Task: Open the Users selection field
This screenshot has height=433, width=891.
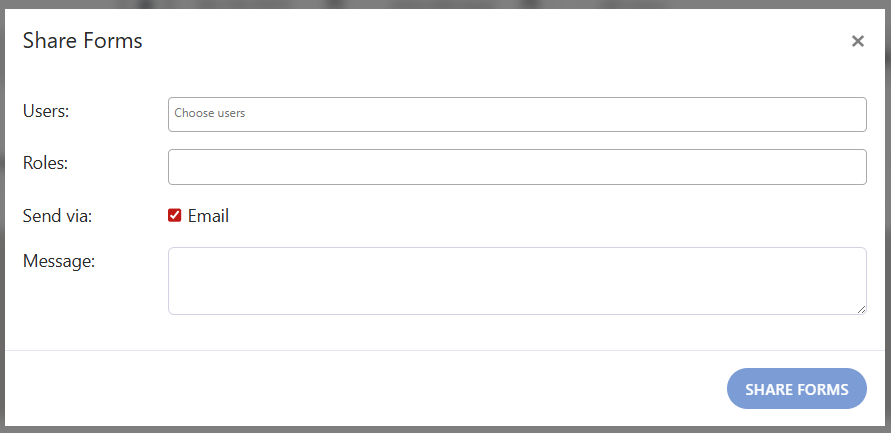Action: [x=516, y=114]
